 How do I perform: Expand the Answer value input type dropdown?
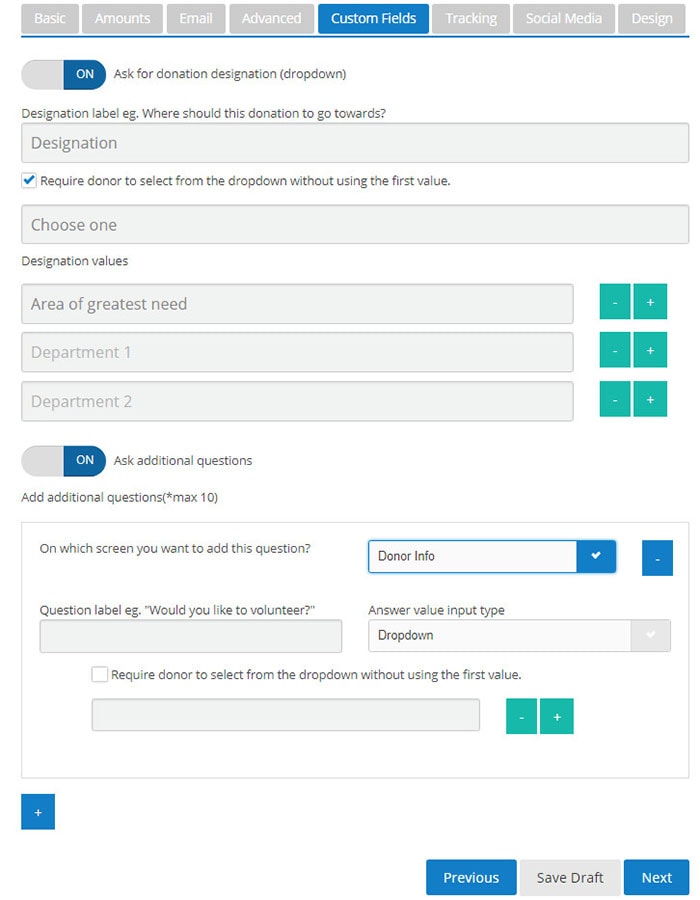(519, 636)
